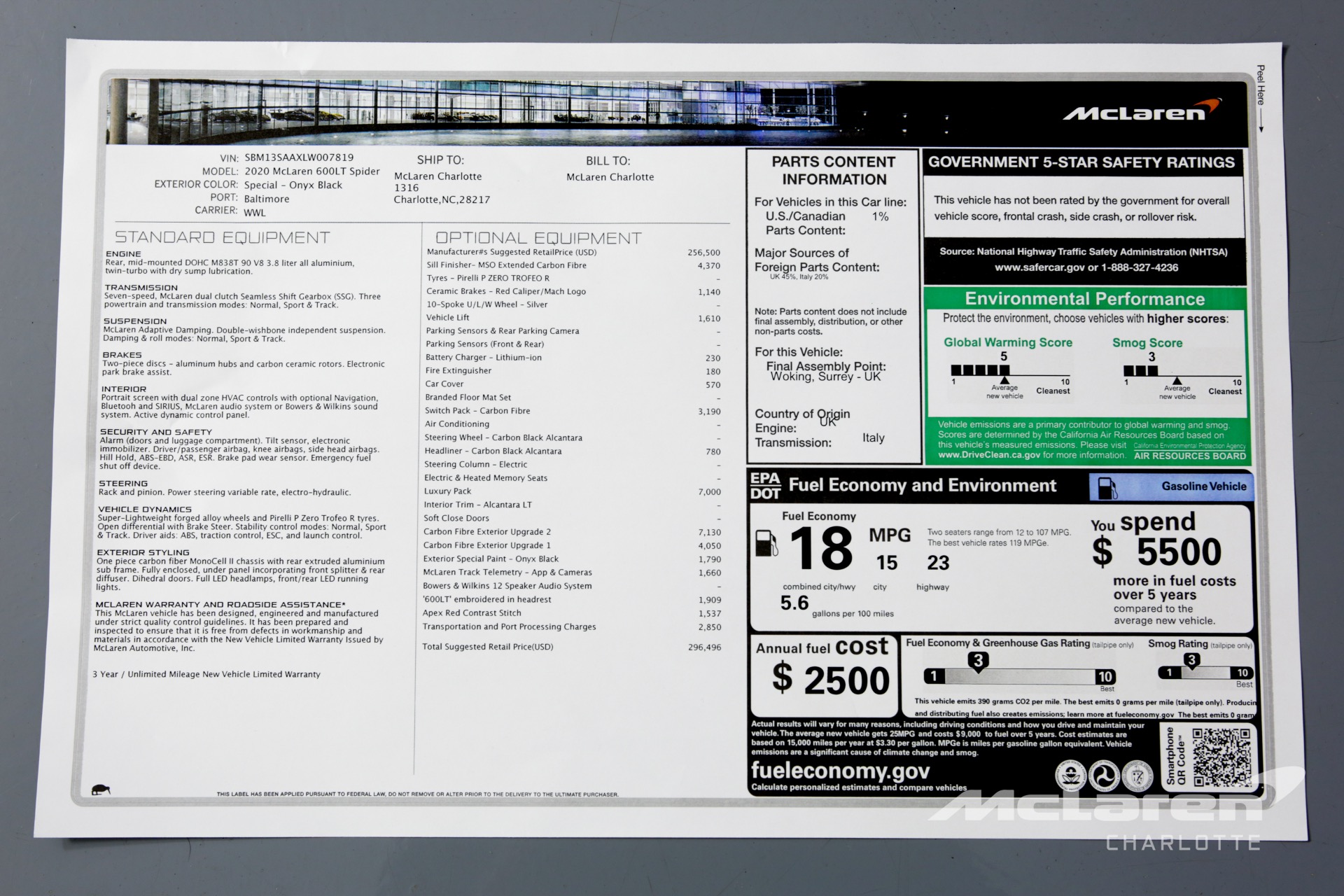Click the 3 marker on Greenhouse Gas Rating
Screen dimensions: 1344x896
978,661
